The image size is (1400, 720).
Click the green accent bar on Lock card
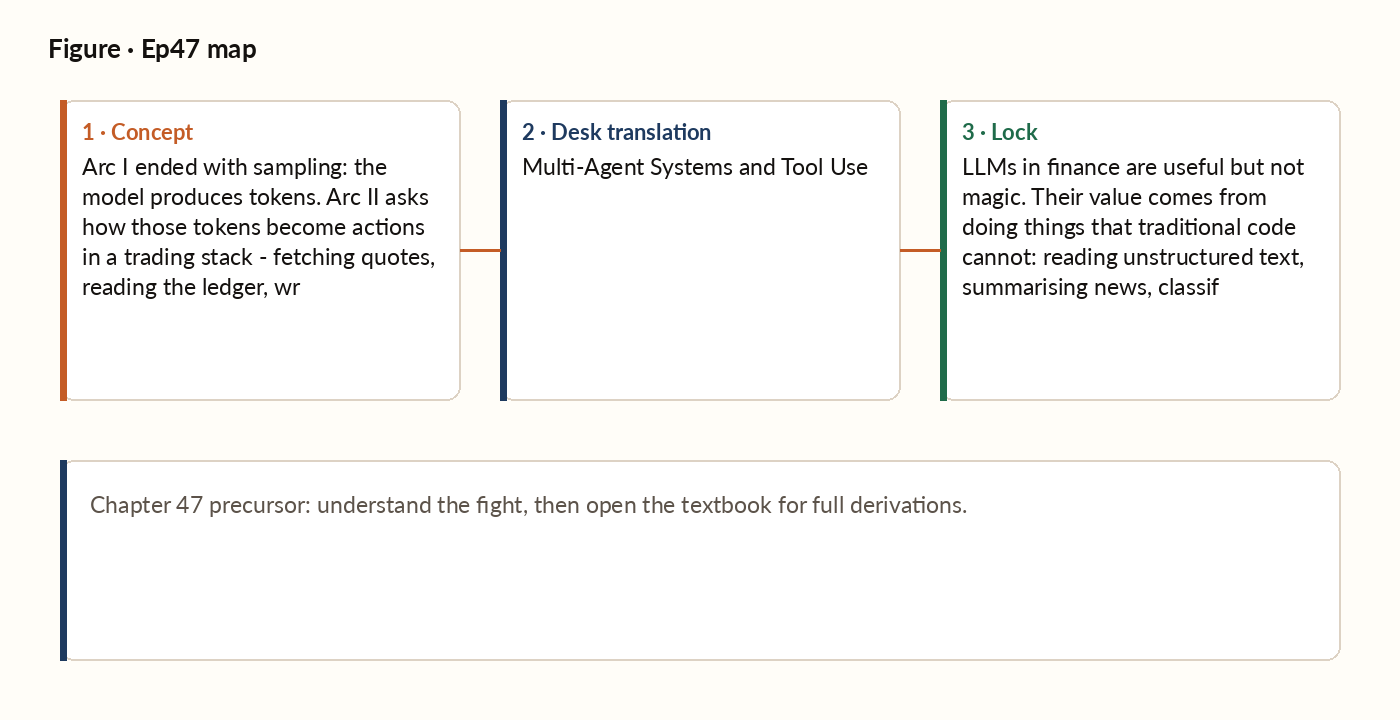coord(943,250)
